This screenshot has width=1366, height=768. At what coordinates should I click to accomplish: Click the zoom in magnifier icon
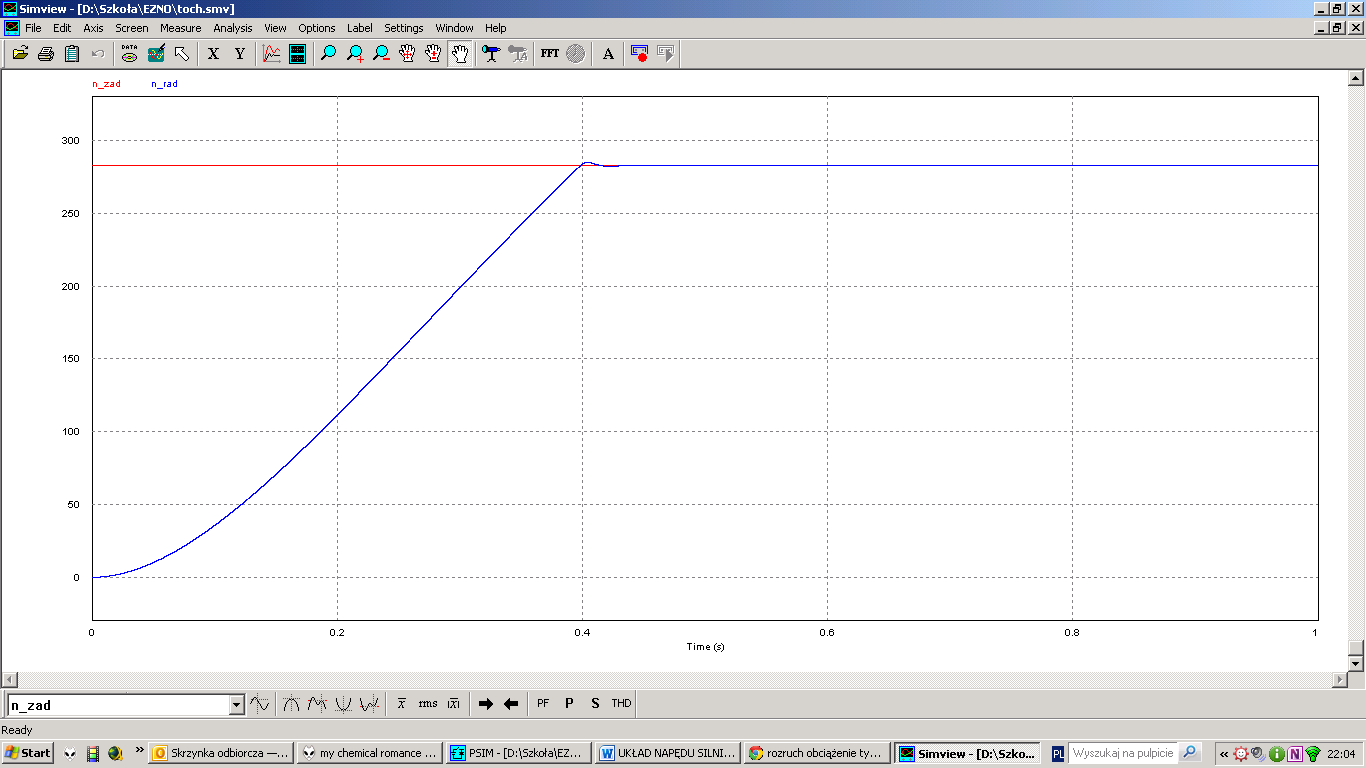tap(355, 54)
